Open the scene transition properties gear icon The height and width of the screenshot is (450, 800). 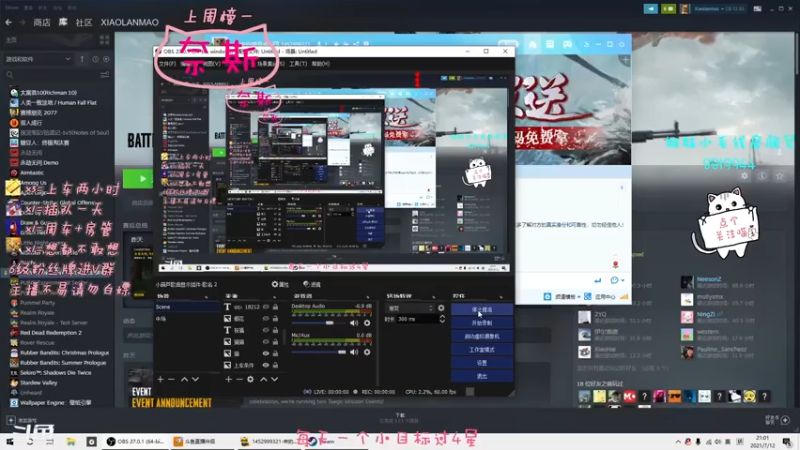click(441, 308)
